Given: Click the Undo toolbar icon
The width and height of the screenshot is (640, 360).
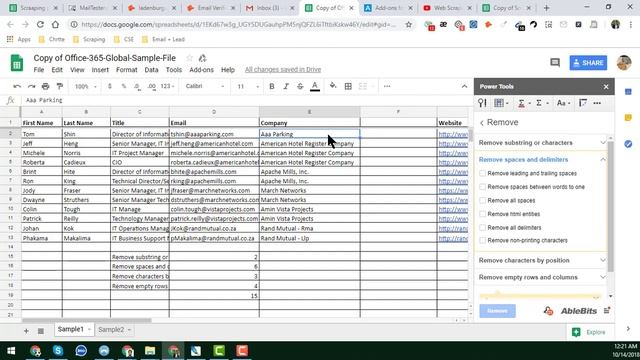Looking at the screenshot, I should [x=17, y=87].
